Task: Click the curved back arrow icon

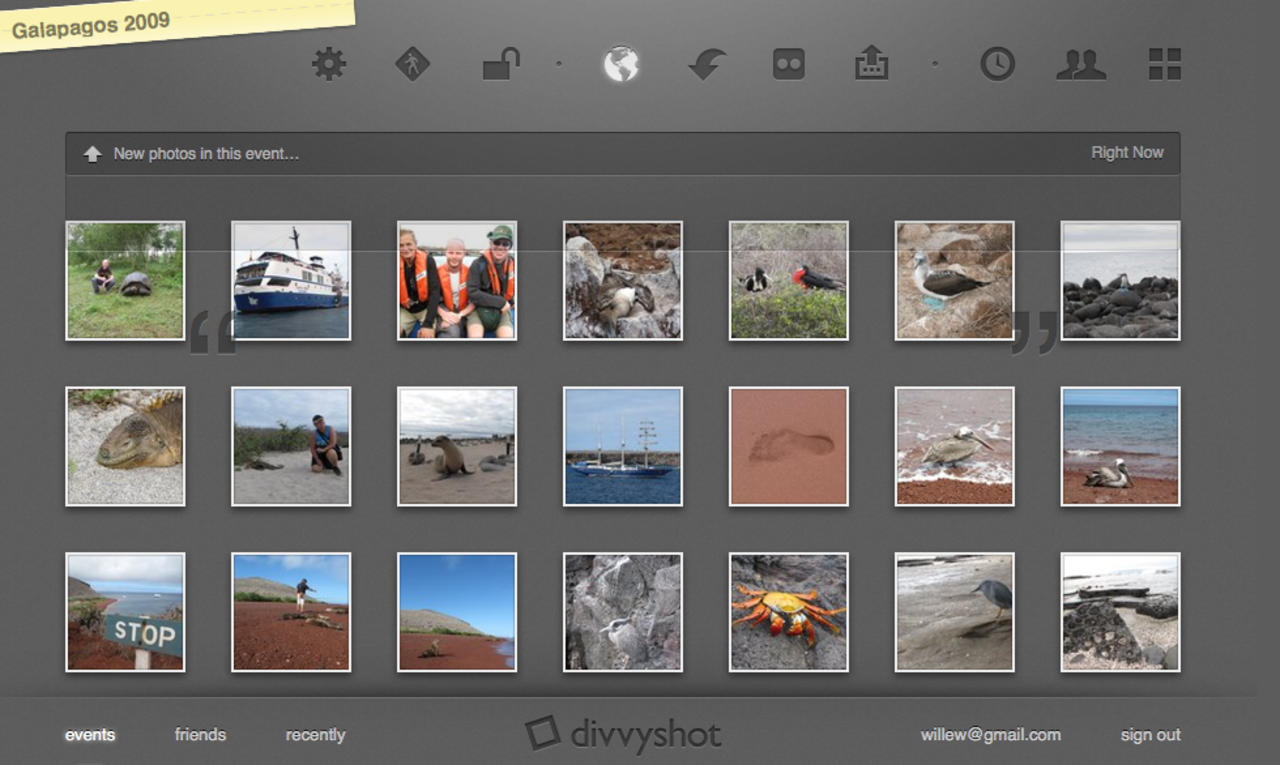Action: pos(707,66)
